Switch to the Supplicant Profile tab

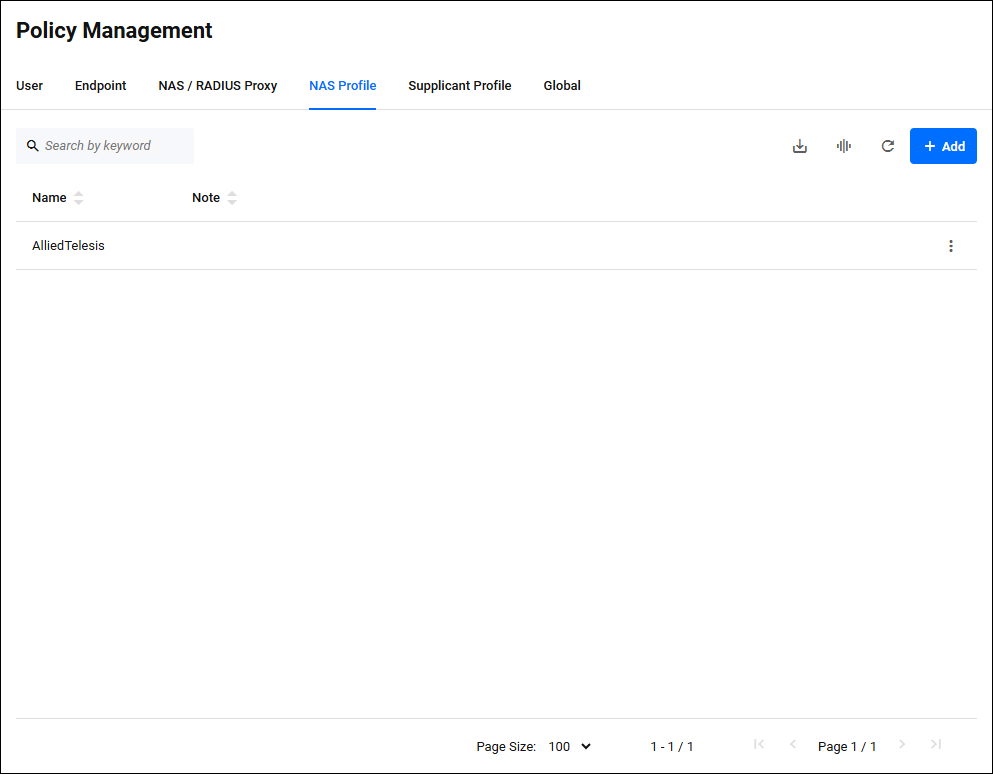(x=460, y=86)
